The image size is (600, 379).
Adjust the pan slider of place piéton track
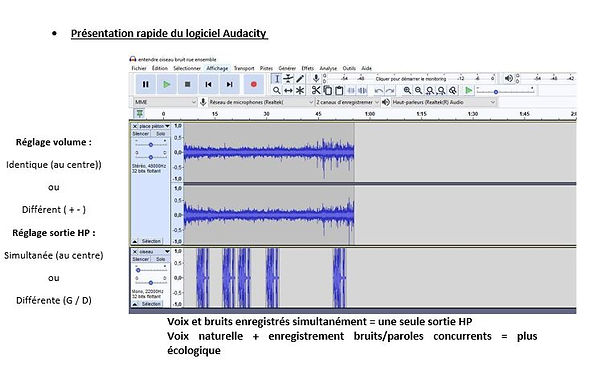coord(151,157)
